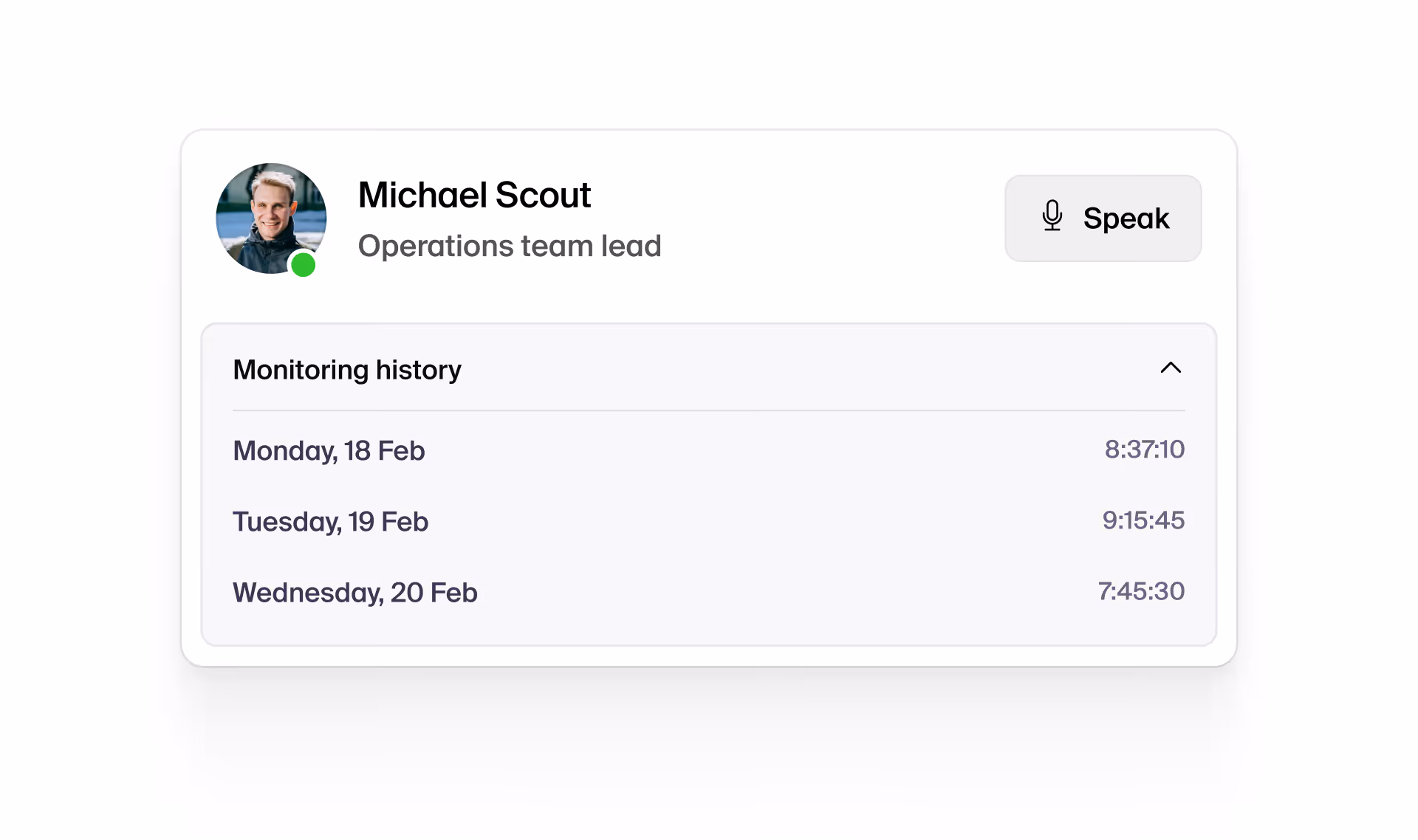Viewport: 1418px width, 840px height.
Task: Click the collapse chevron on Monitoring history
Action: pos(1171,368)
